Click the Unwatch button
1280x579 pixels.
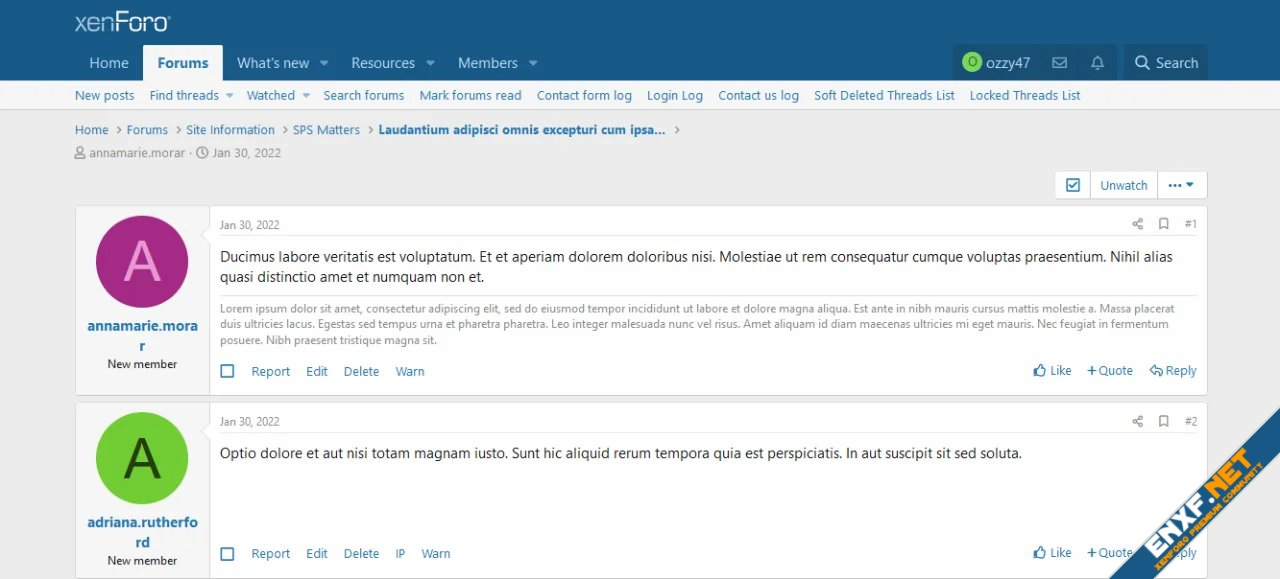[x=1124, y=185]
